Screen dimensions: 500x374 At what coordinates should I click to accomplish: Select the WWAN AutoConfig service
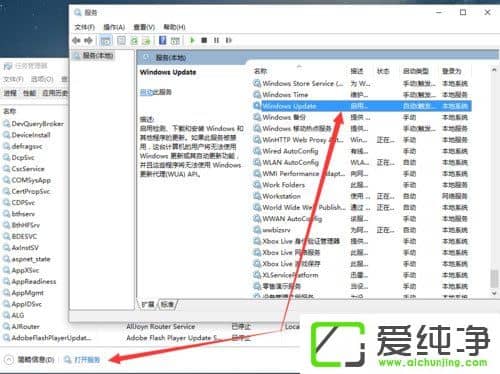click(362, 219)
